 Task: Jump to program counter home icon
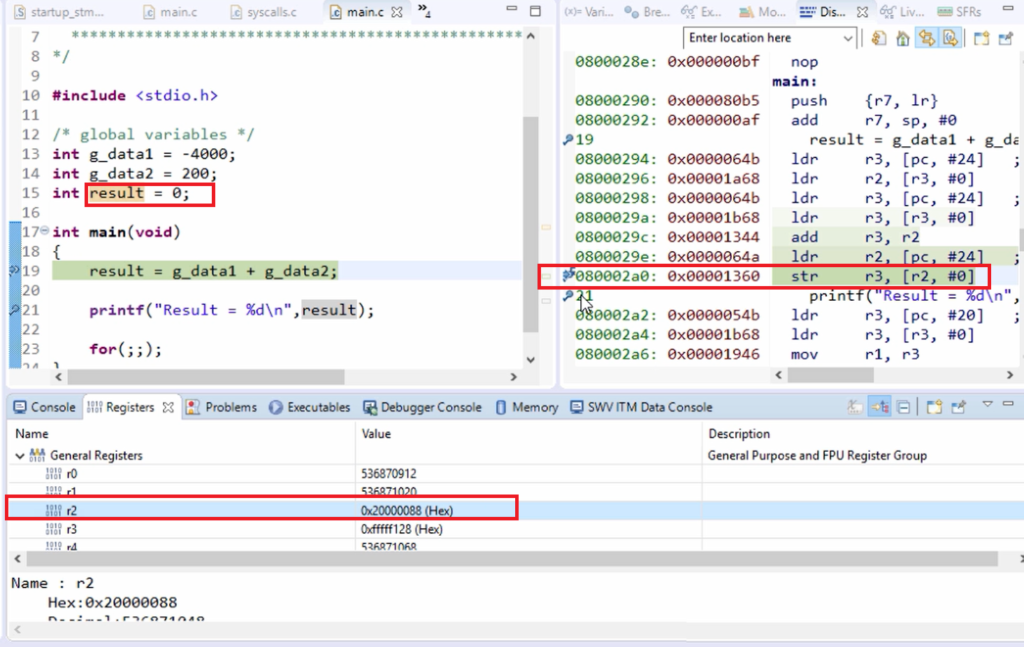tap(903, 39)
